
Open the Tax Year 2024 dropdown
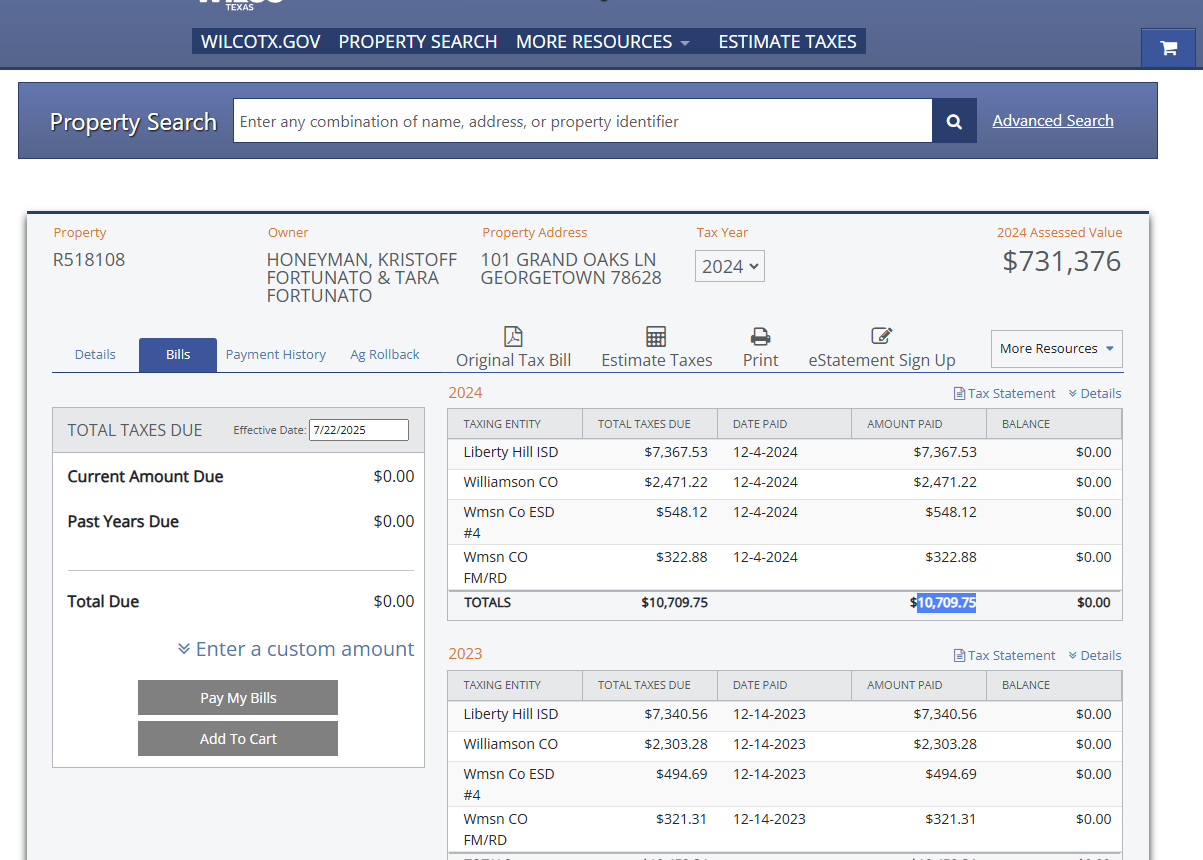(x=730, y=266)
